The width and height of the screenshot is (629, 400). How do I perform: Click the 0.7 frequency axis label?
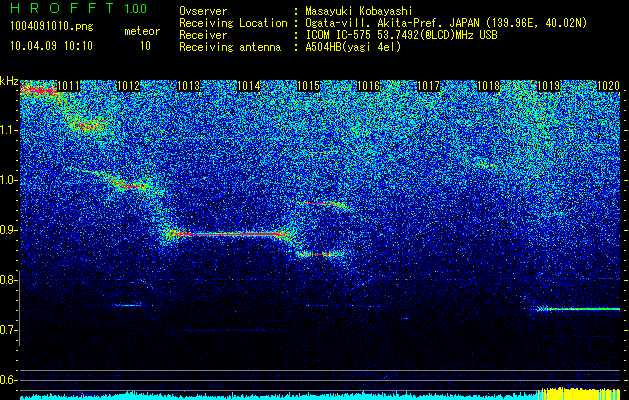[9, 330]
